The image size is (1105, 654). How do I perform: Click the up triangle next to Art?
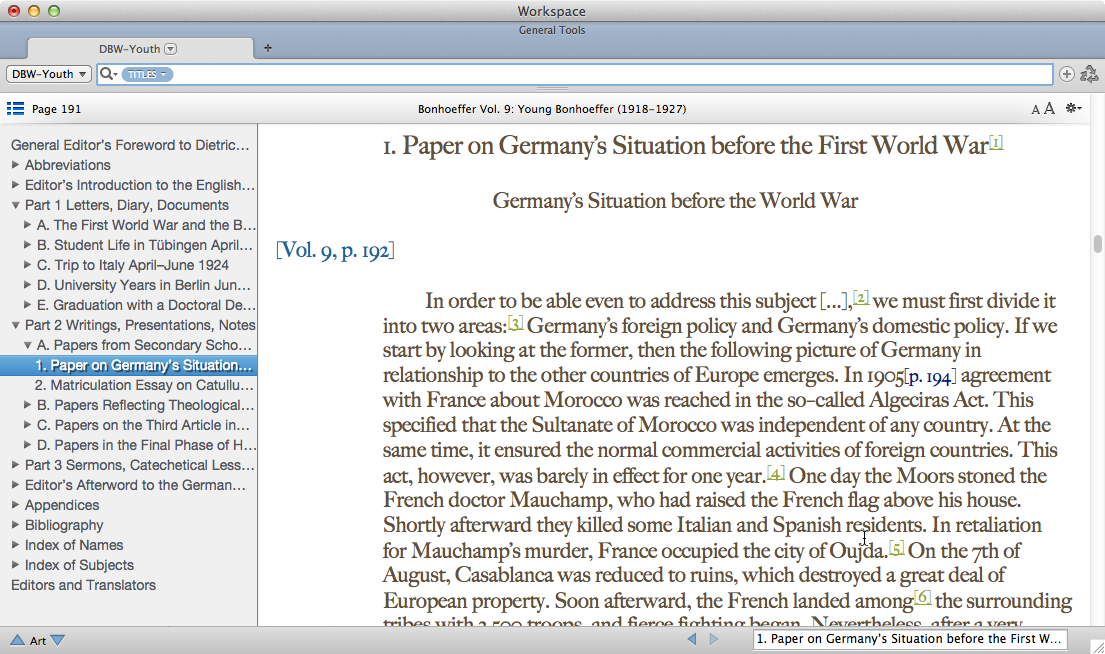click(x=17, y=640)
